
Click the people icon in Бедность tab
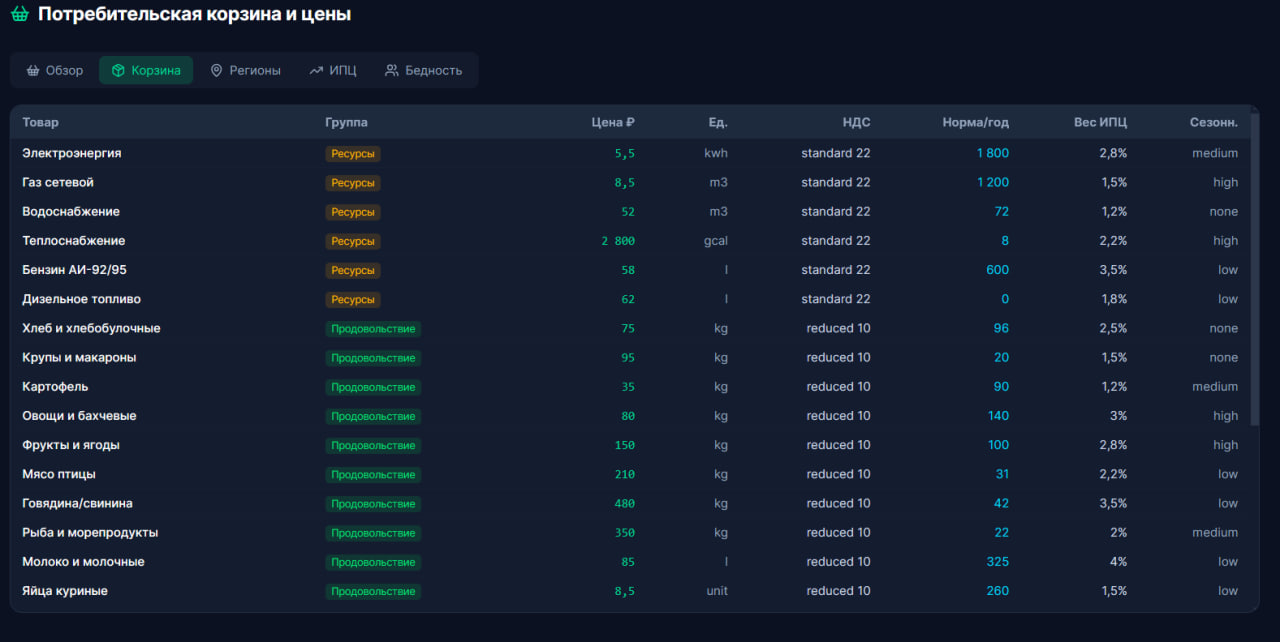click(392, 71)
